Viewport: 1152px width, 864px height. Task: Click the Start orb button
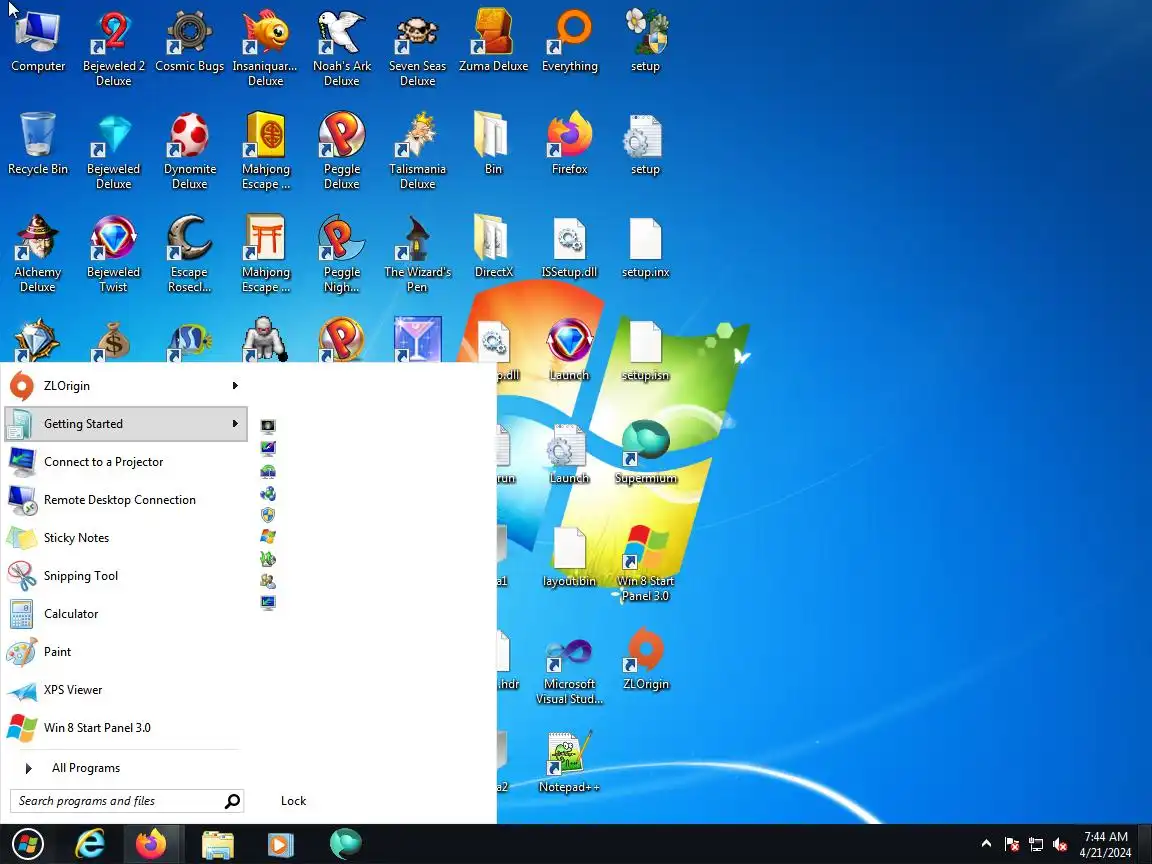tap(27, 844)
